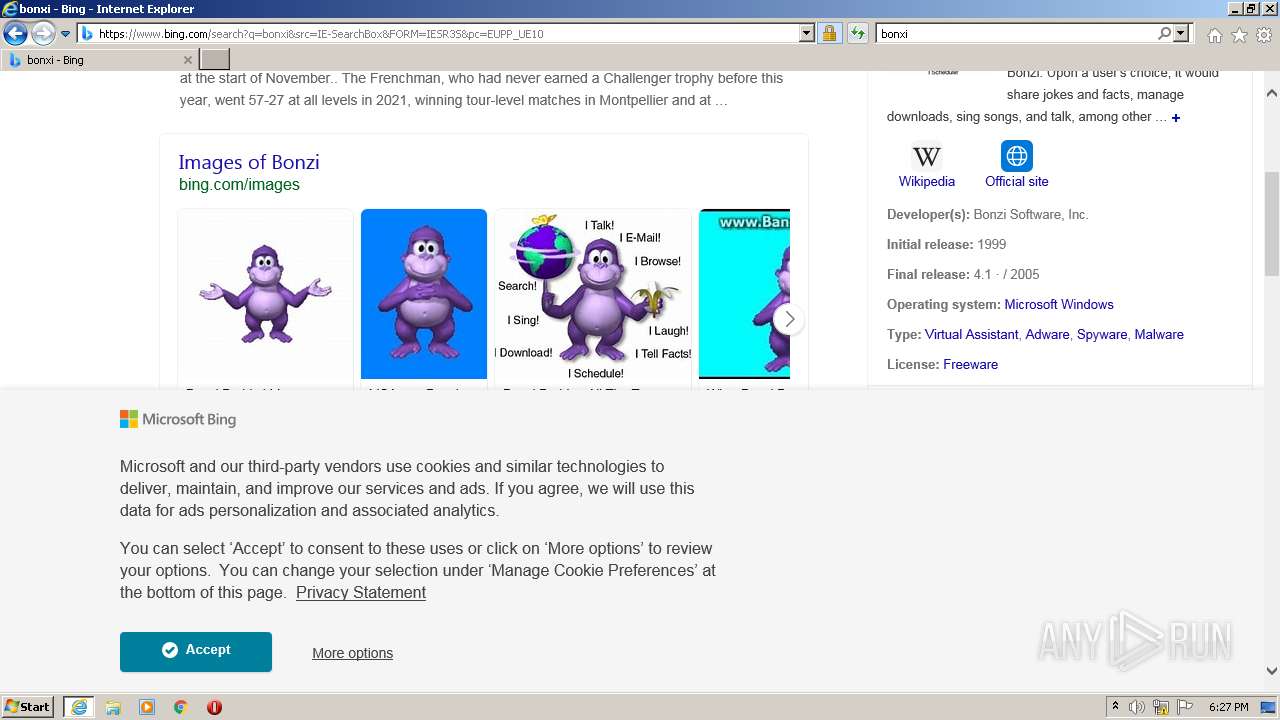Screen dimensions: 1280x720
Task: Click the search box containing bonxi
Action: (1016, 33)
